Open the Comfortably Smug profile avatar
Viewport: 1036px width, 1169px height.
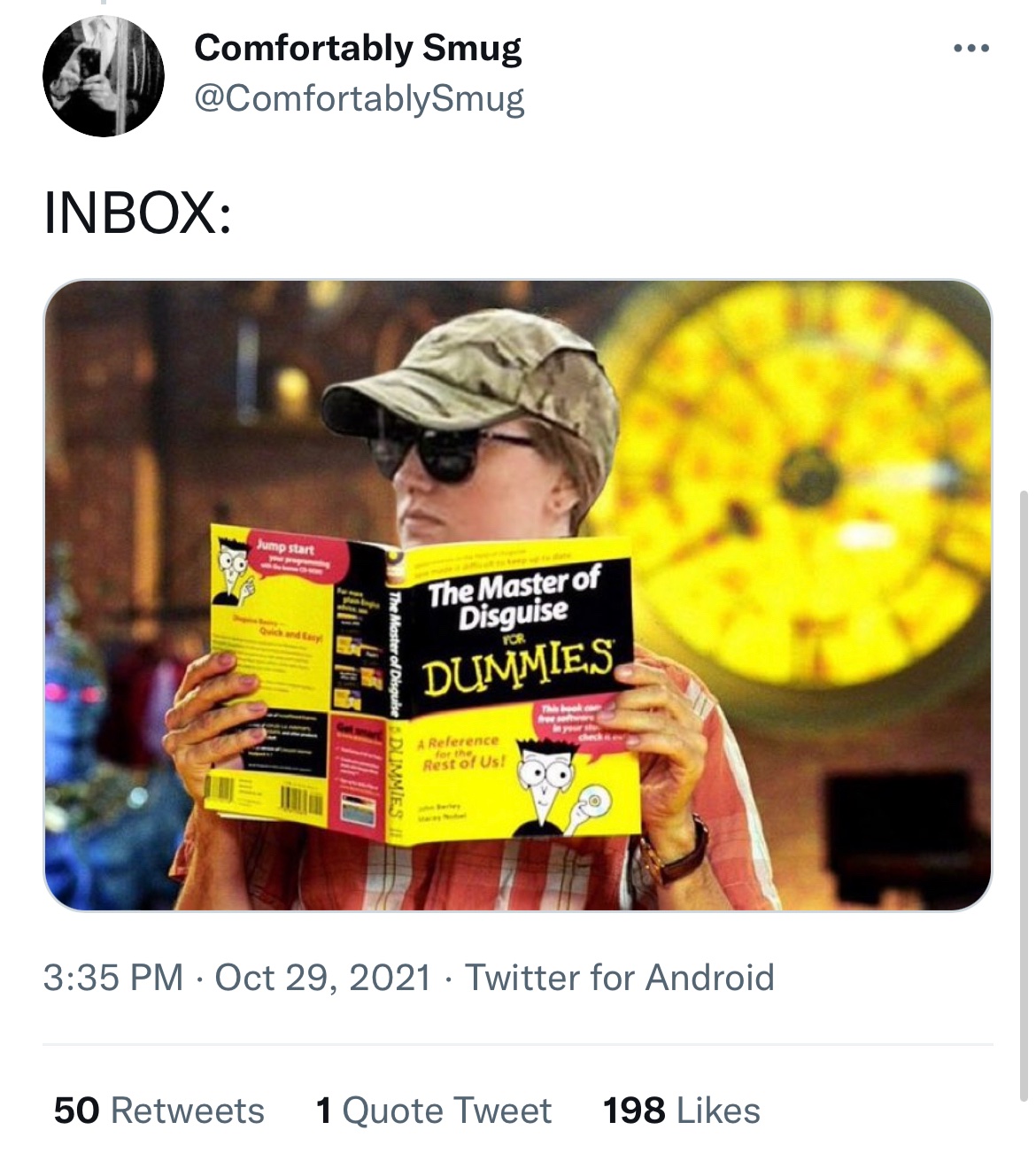(x=104, y=76)
